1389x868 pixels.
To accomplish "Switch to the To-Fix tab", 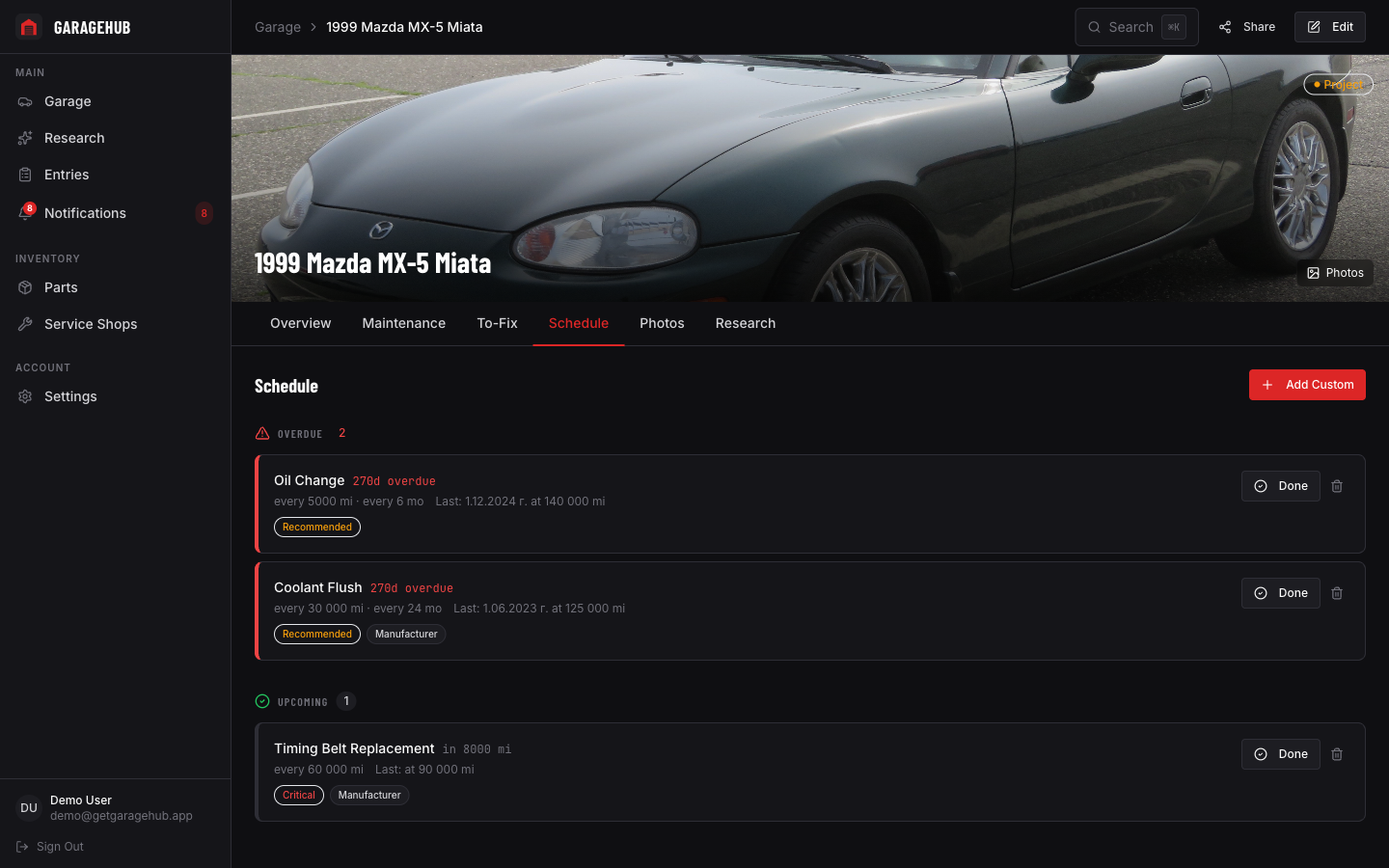I will coord(498,323).
